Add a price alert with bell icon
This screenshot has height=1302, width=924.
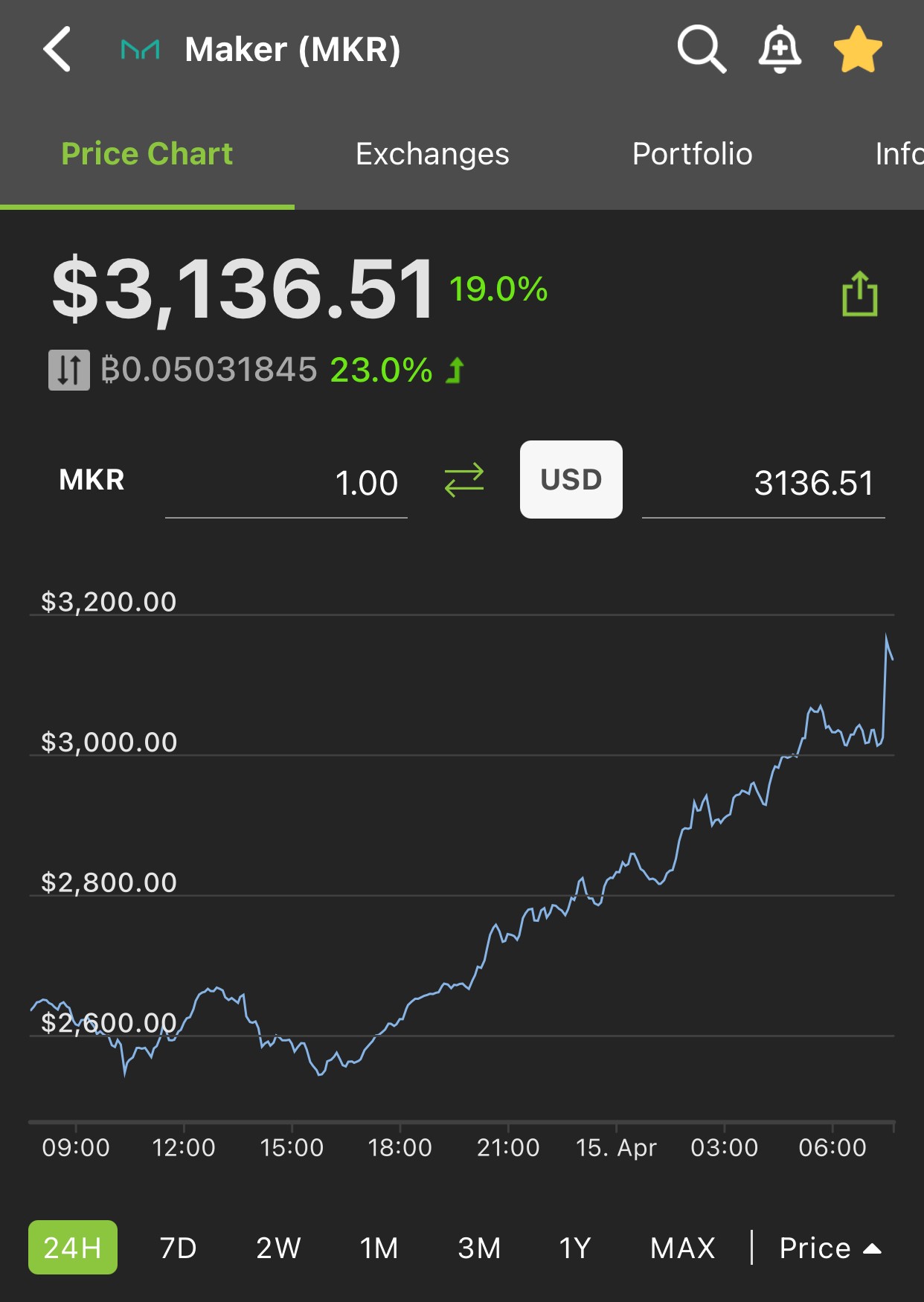click(x=780, y=49)
